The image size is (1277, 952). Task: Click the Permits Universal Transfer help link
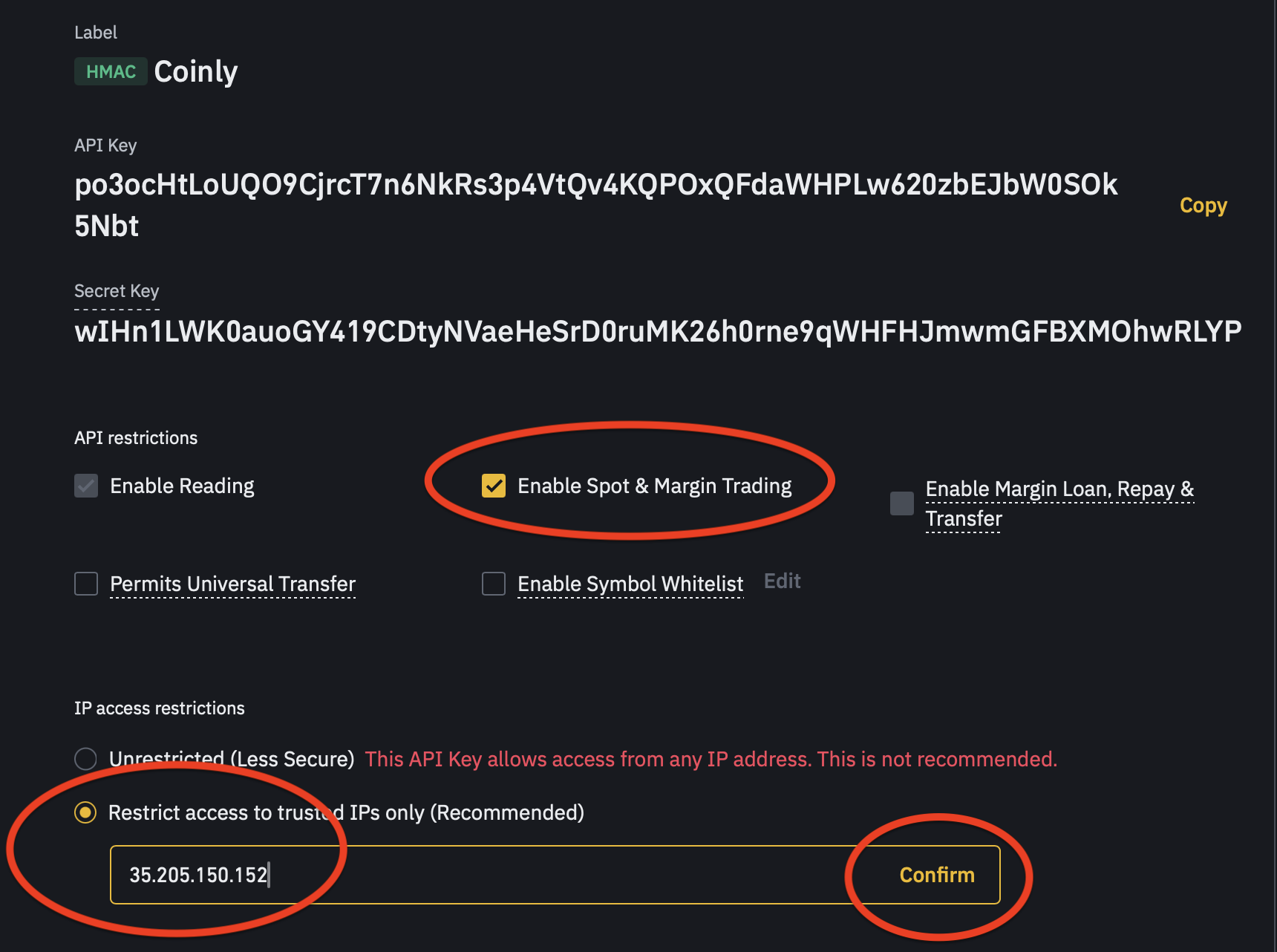(232, 584)
